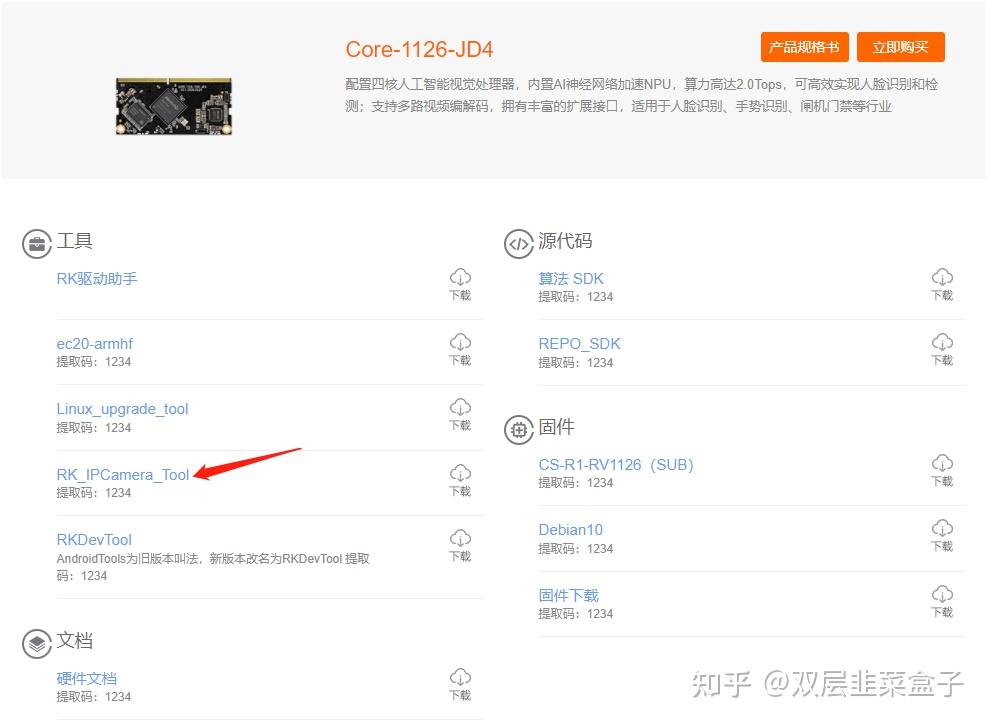
Task: Open the 产品规格书 button
Action: point(804,47)
